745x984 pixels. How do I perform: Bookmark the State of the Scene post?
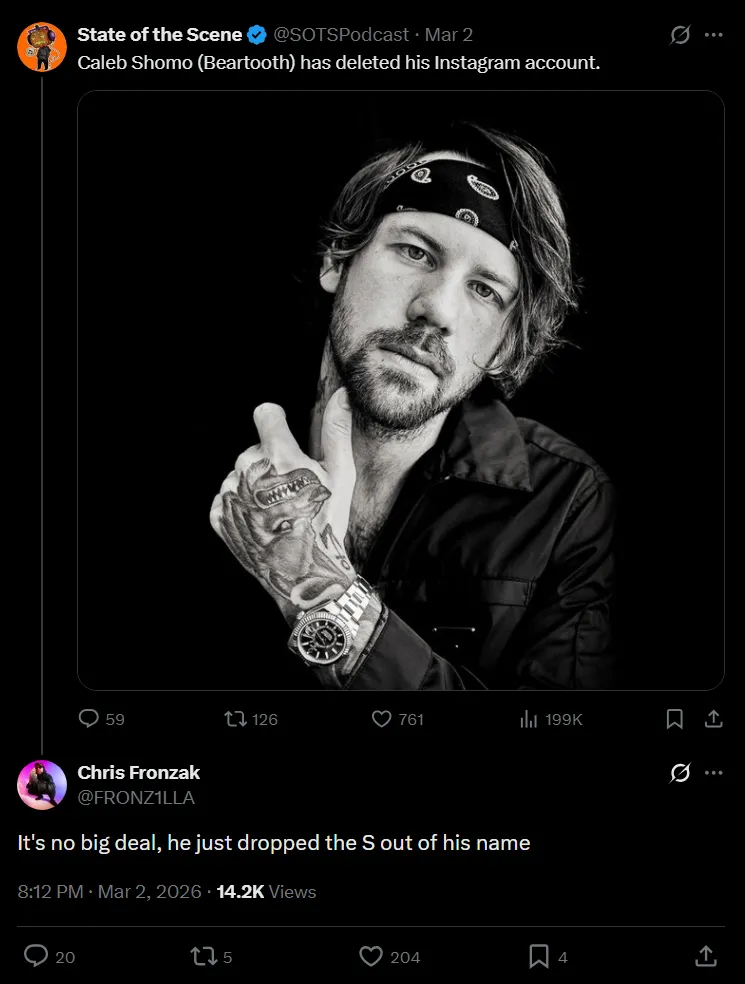pos(675,719)
